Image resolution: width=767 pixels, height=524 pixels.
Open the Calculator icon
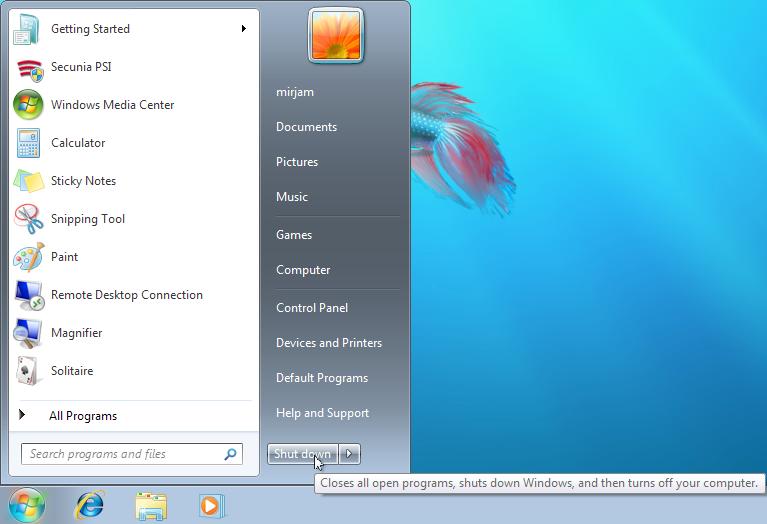click(28, 143)
